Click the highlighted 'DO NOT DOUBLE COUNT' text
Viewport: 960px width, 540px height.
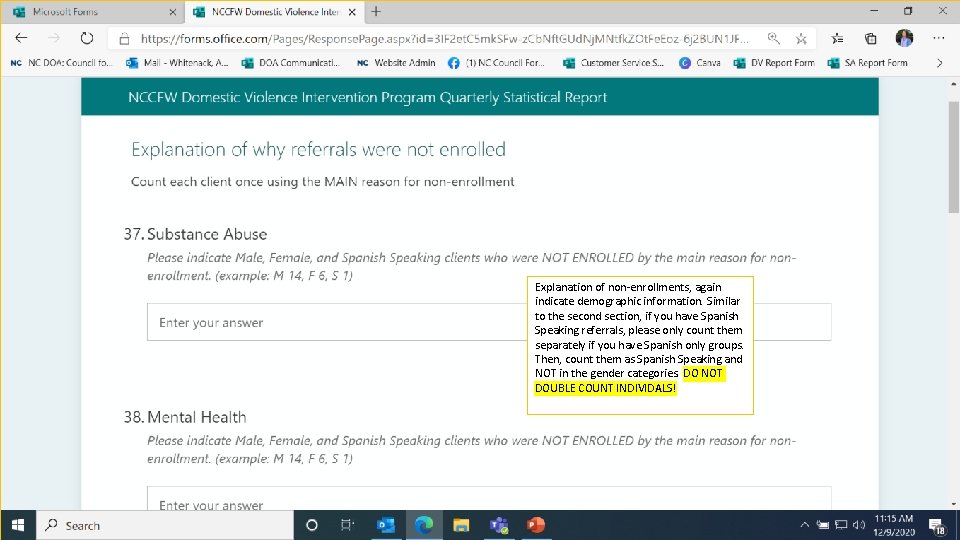pyautogui.click(x=629, y=380)
